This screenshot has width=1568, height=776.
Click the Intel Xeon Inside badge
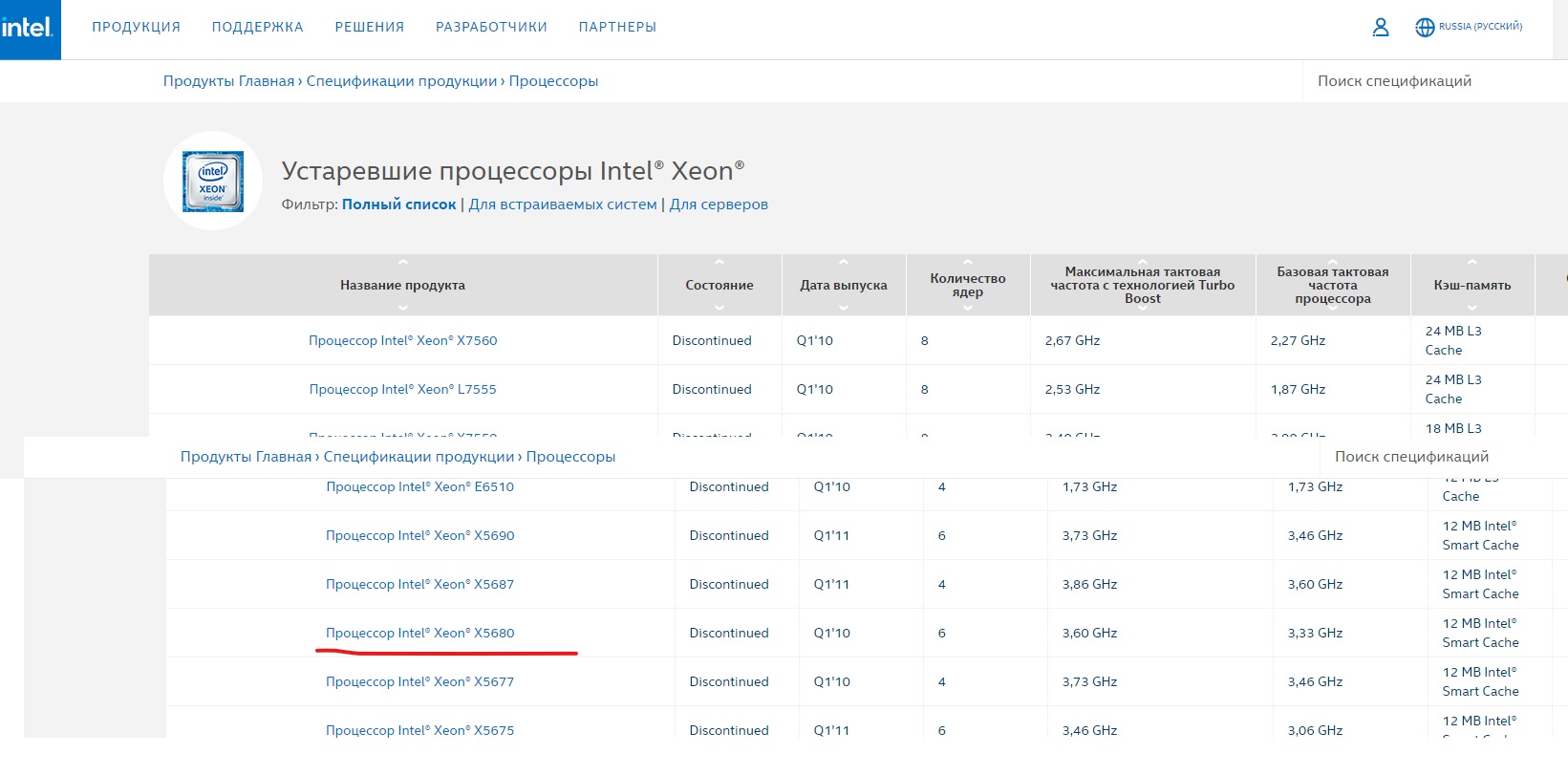tap(213, 181)
